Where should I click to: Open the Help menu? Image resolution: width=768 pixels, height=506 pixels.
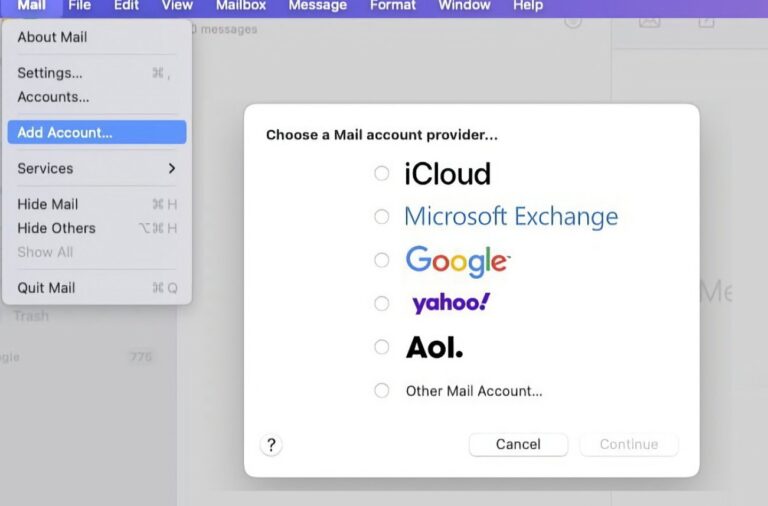pyautogui.click(x=528, y=6)
